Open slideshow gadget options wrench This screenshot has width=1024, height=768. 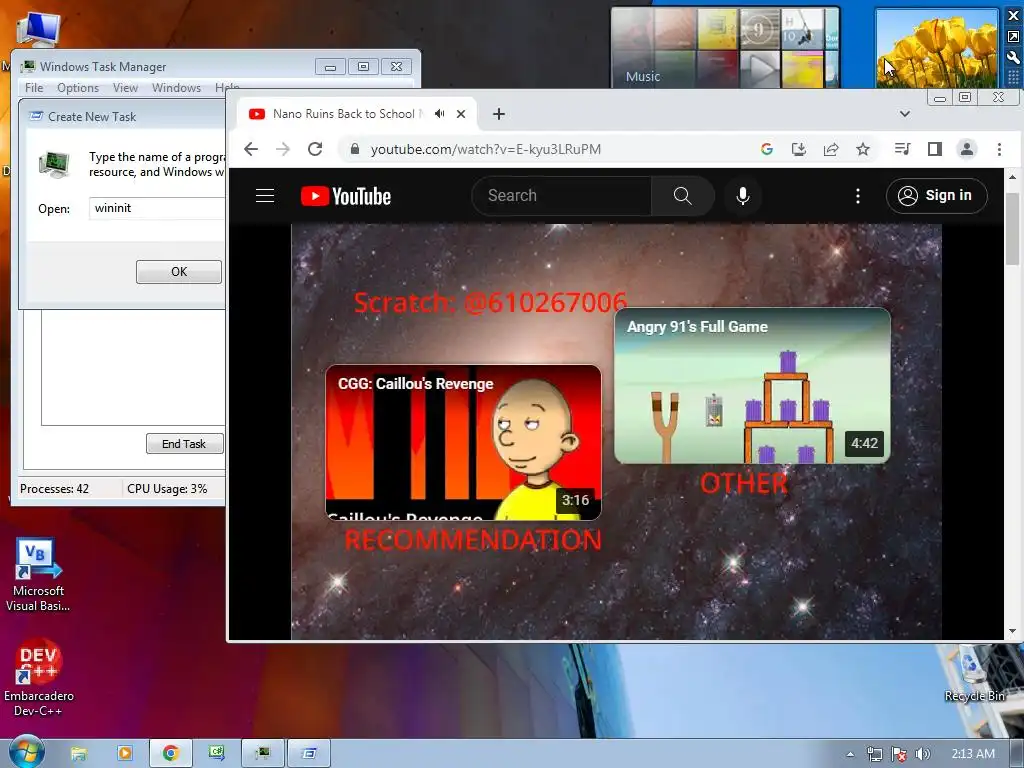pyautogui.click(x=1014, y=57)
